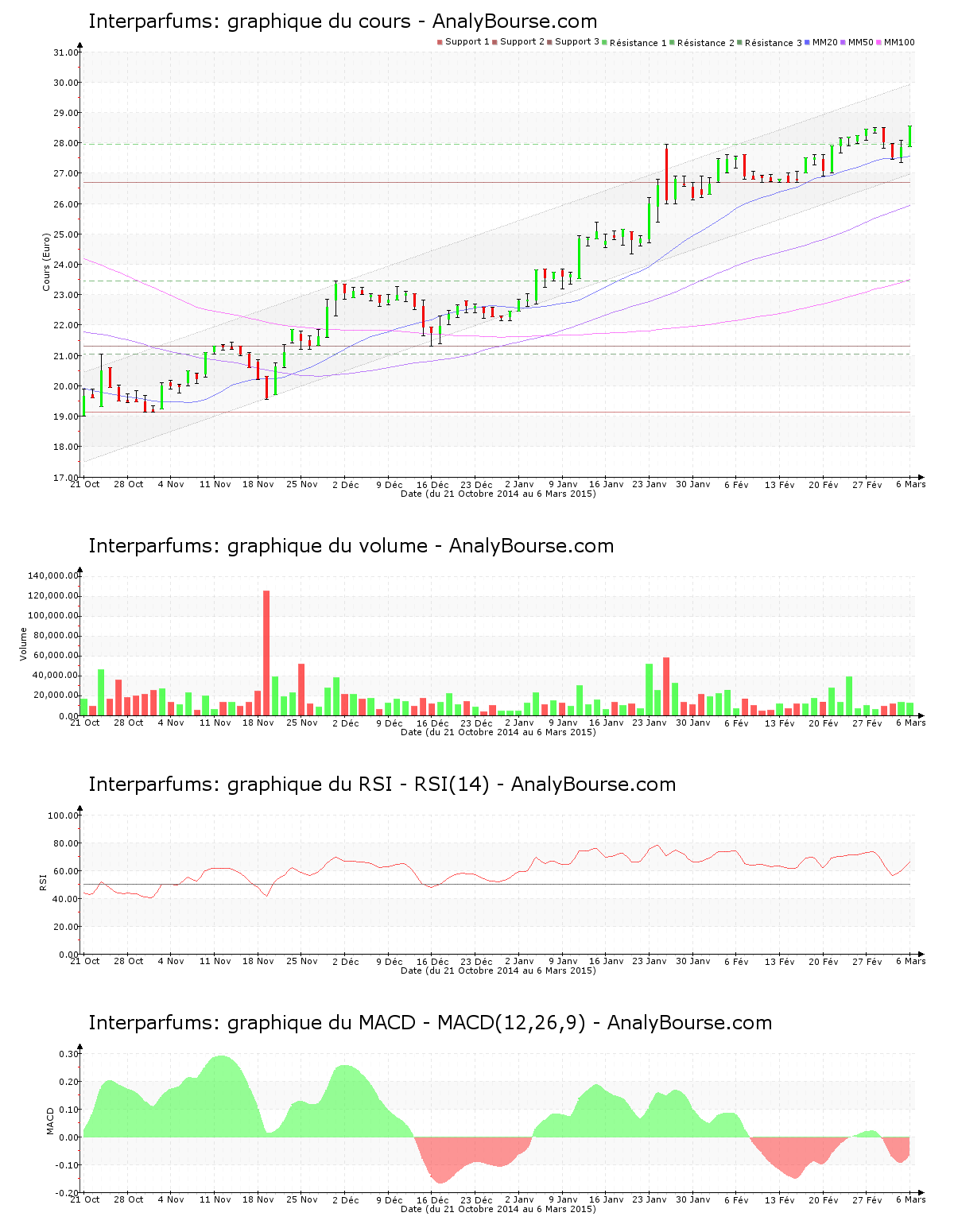This screenshot has height=1232, width=954.
Task: Click -0.20 on the MACD axis
Action: coord(67,1193)
